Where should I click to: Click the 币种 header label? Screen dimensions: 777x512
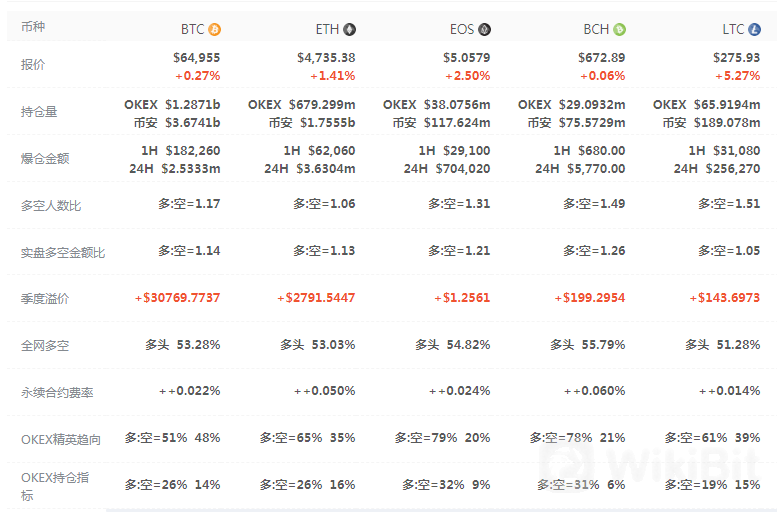33,29
